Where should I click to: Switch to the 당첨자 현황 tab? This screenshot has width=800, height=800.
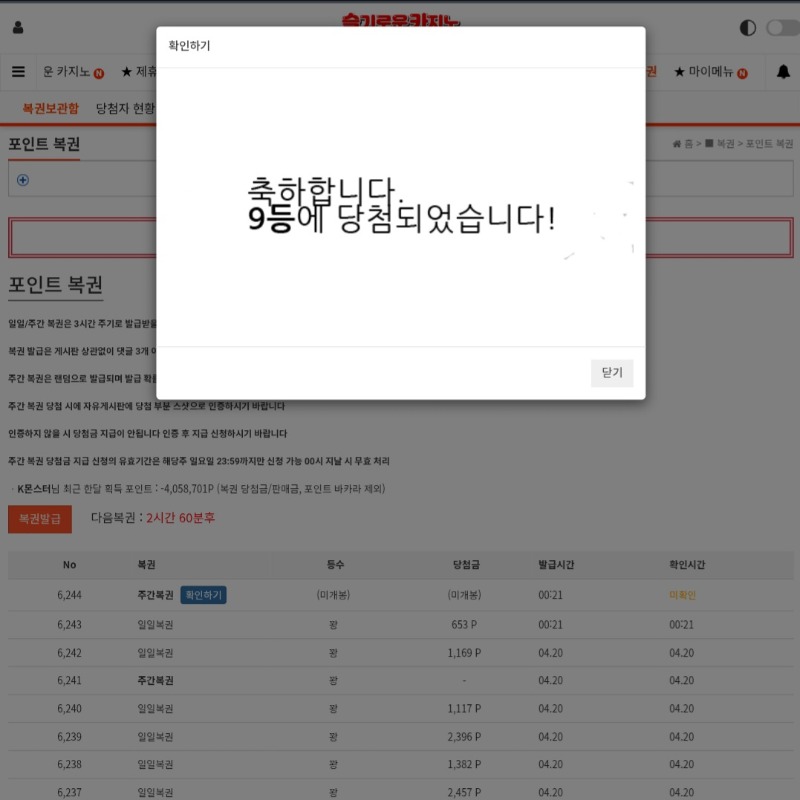point(125,108)
